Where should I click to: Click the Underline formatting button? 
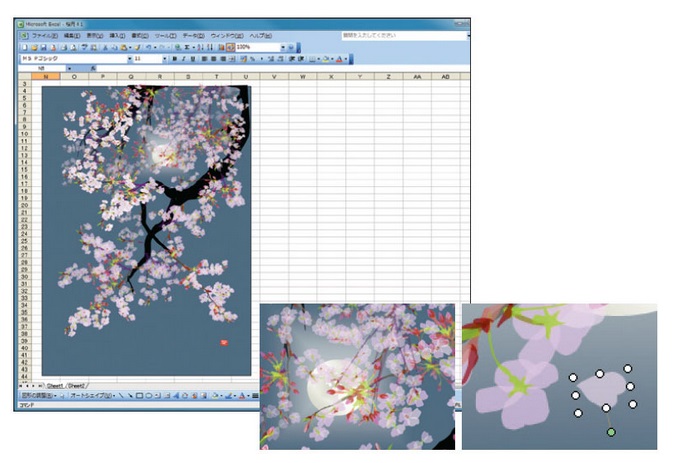point(192,59)
